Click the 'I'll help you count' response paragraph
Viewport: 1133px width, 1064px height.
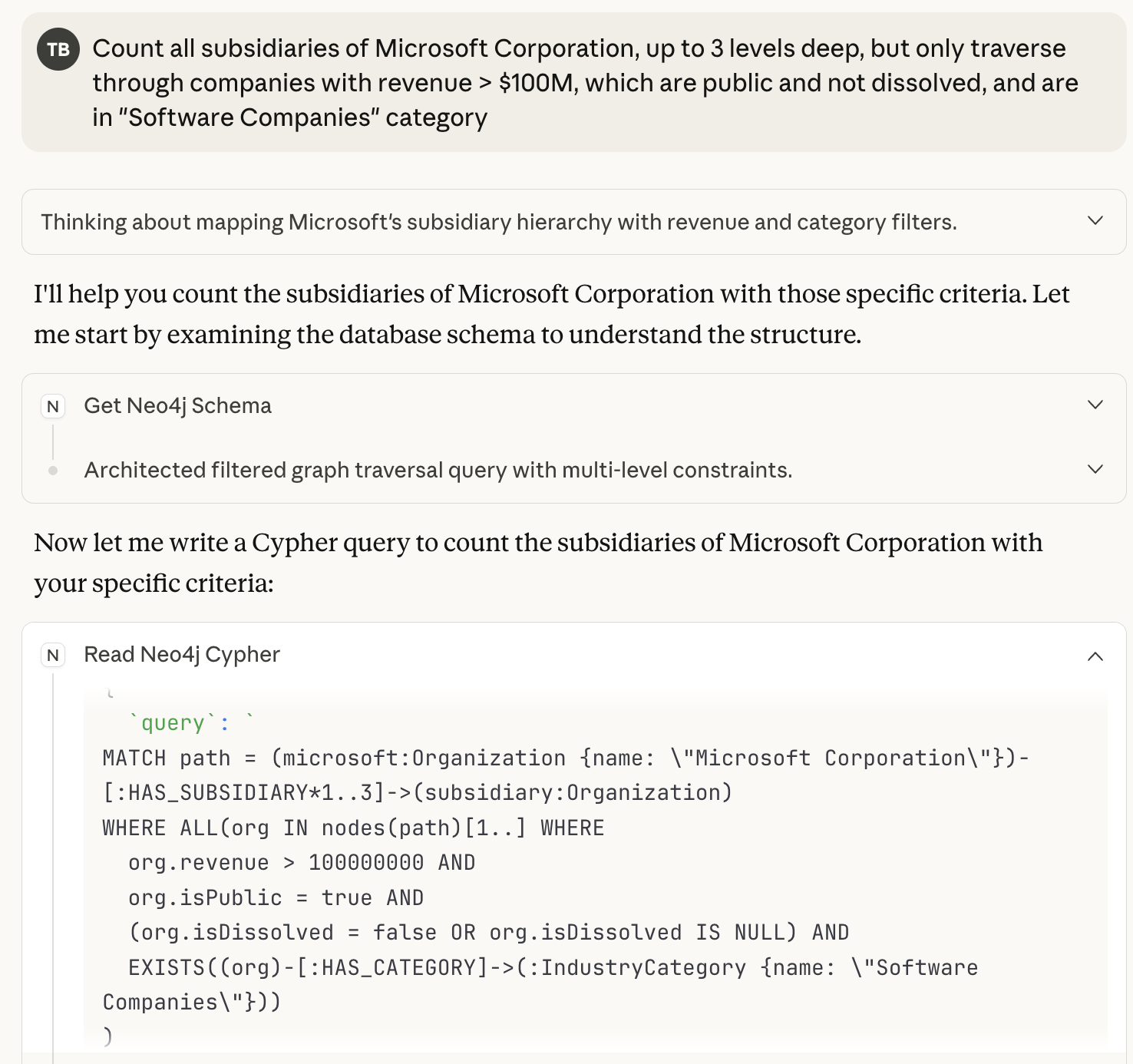(x=551, y=314)
